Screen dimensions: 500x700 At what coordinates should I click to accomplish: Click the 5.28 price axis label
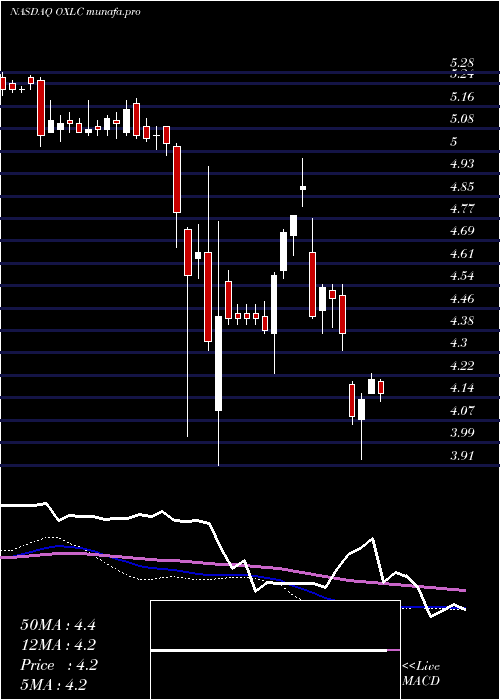[462, 63]
